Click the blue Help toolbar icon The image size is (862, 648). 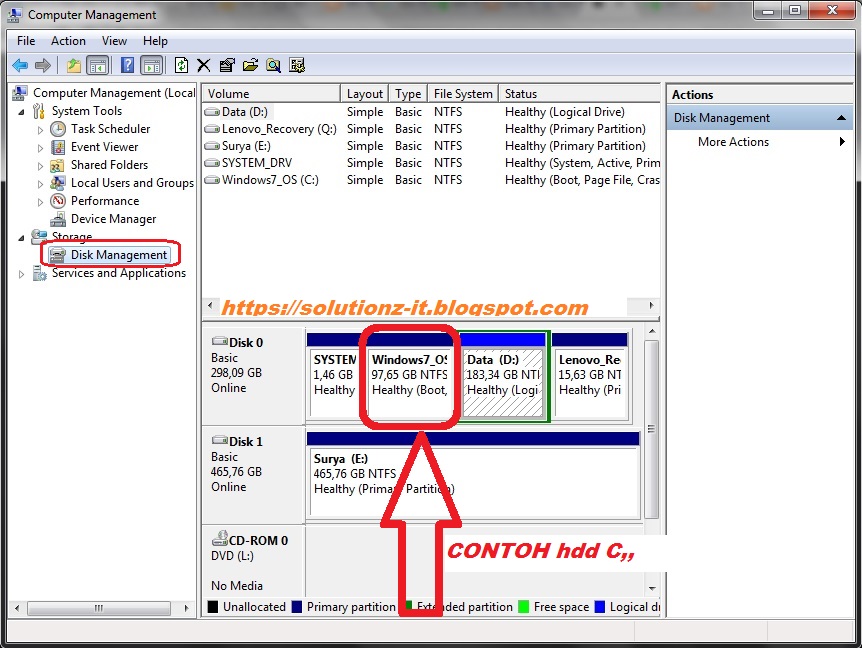127,65
